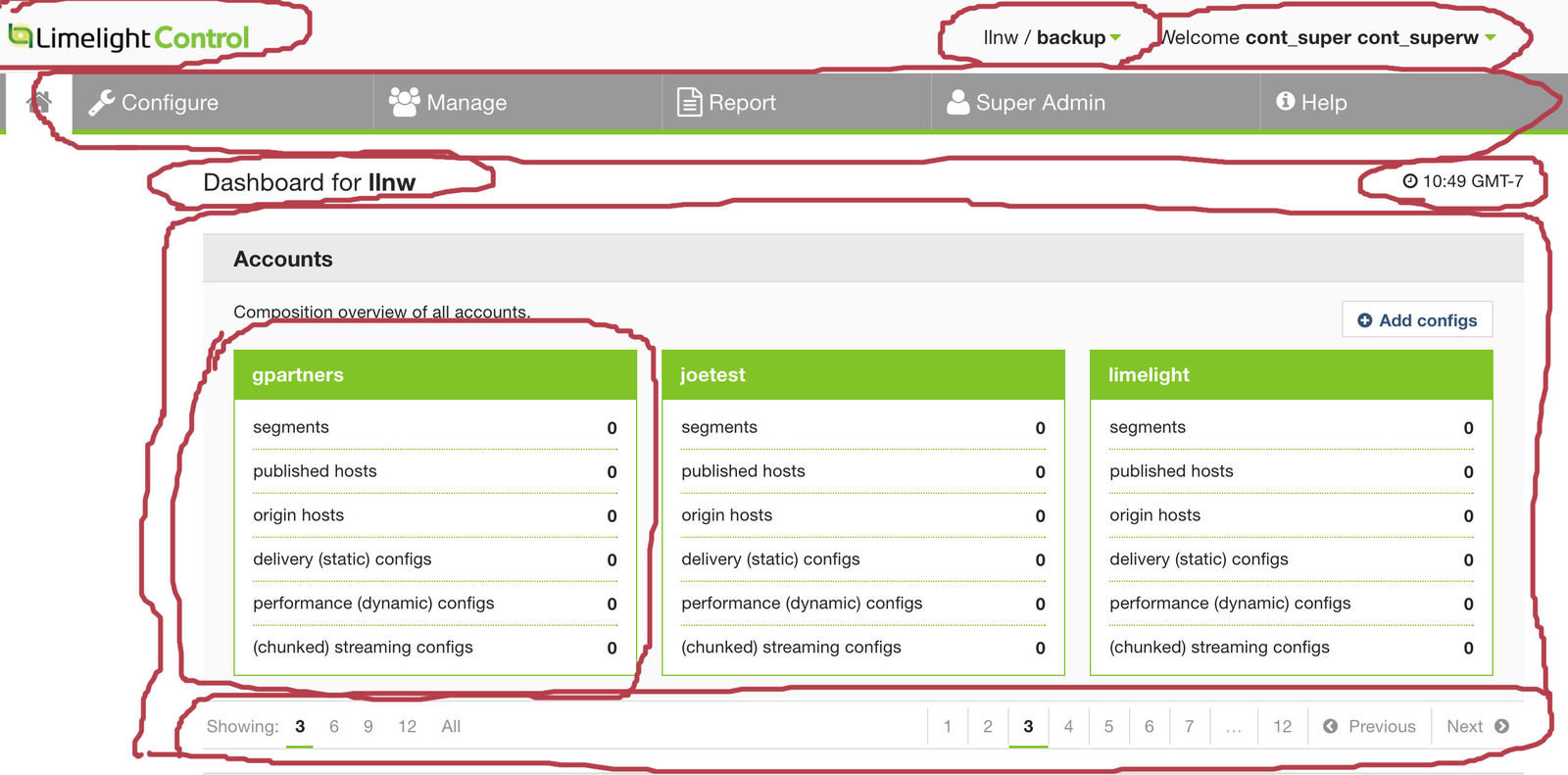Viewport: 1568px width, 775px height.
Task: Go to page 1
Action: tap(948, 726)
